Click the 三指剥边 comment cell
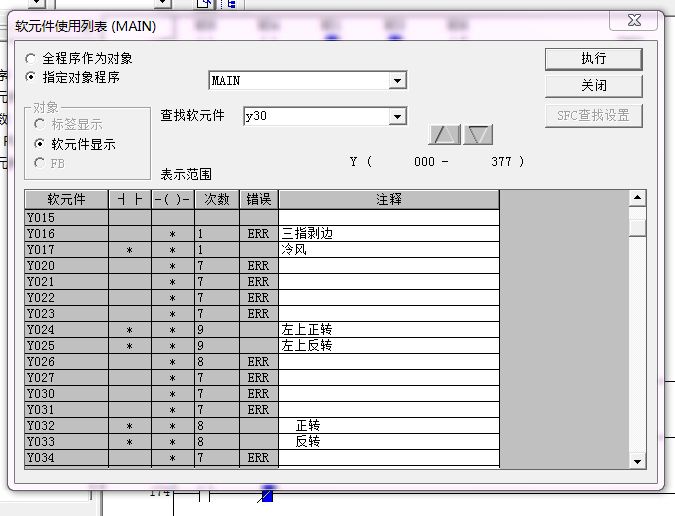Viewport: 675px width, 516px height. click(x=388, y=234)
